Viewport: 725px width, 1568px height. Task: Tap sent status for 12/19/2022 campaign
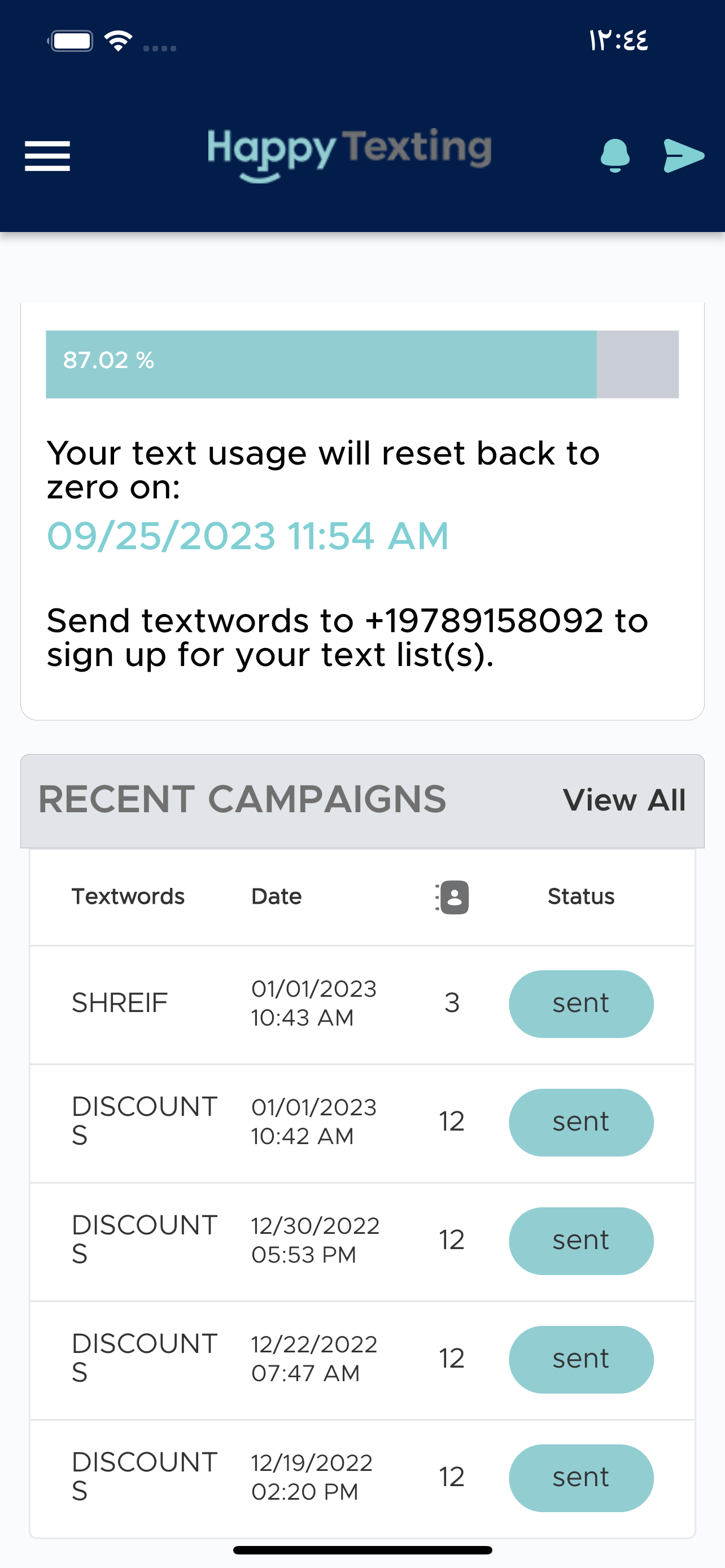coord(580,1478)
